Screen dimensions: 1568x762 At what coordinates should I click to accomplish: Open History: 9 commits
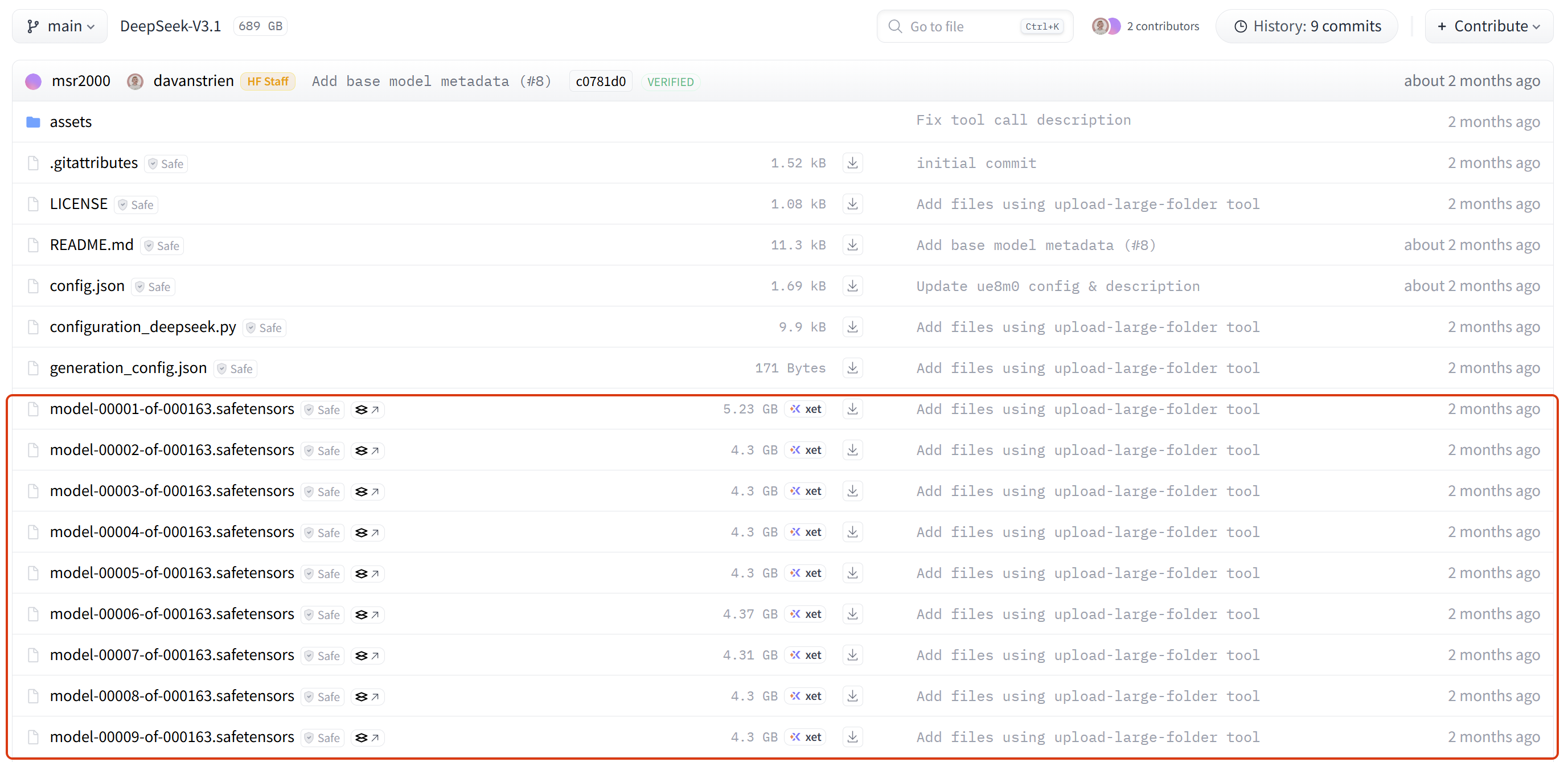click(x=1306, y=26)
